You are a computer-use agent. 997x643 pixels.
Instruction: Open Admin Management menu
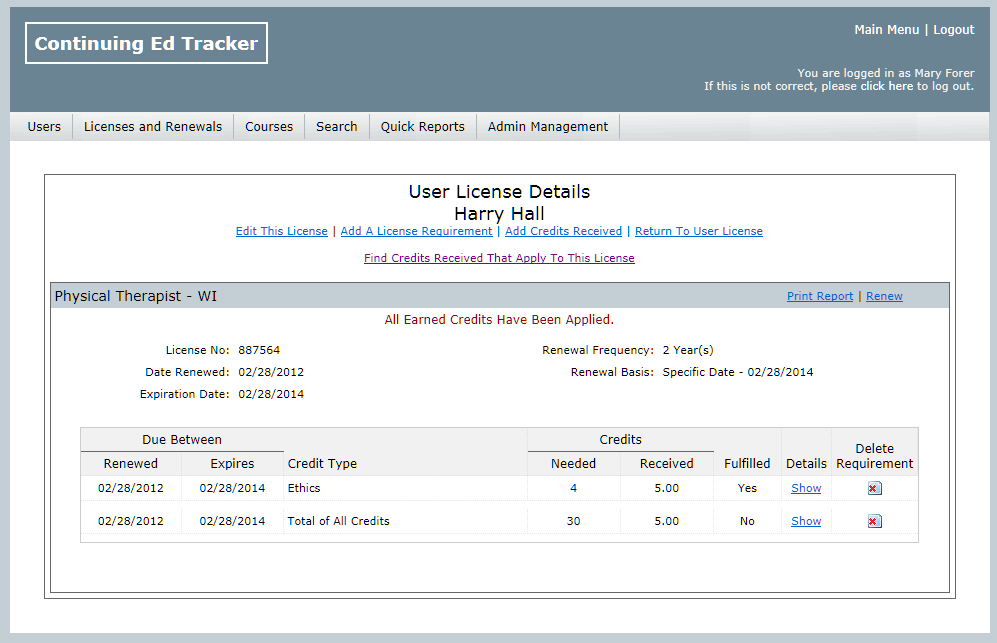[548, 127]
